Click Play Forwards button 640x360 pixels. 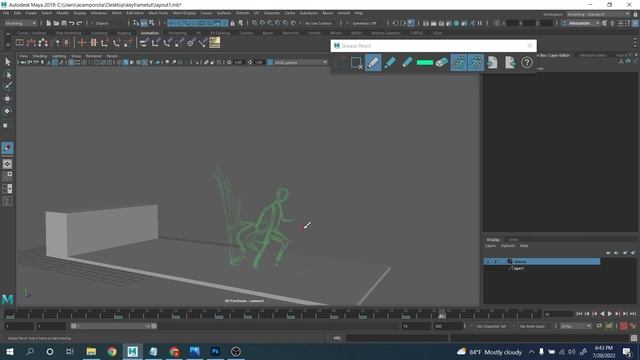coord(610,313)
